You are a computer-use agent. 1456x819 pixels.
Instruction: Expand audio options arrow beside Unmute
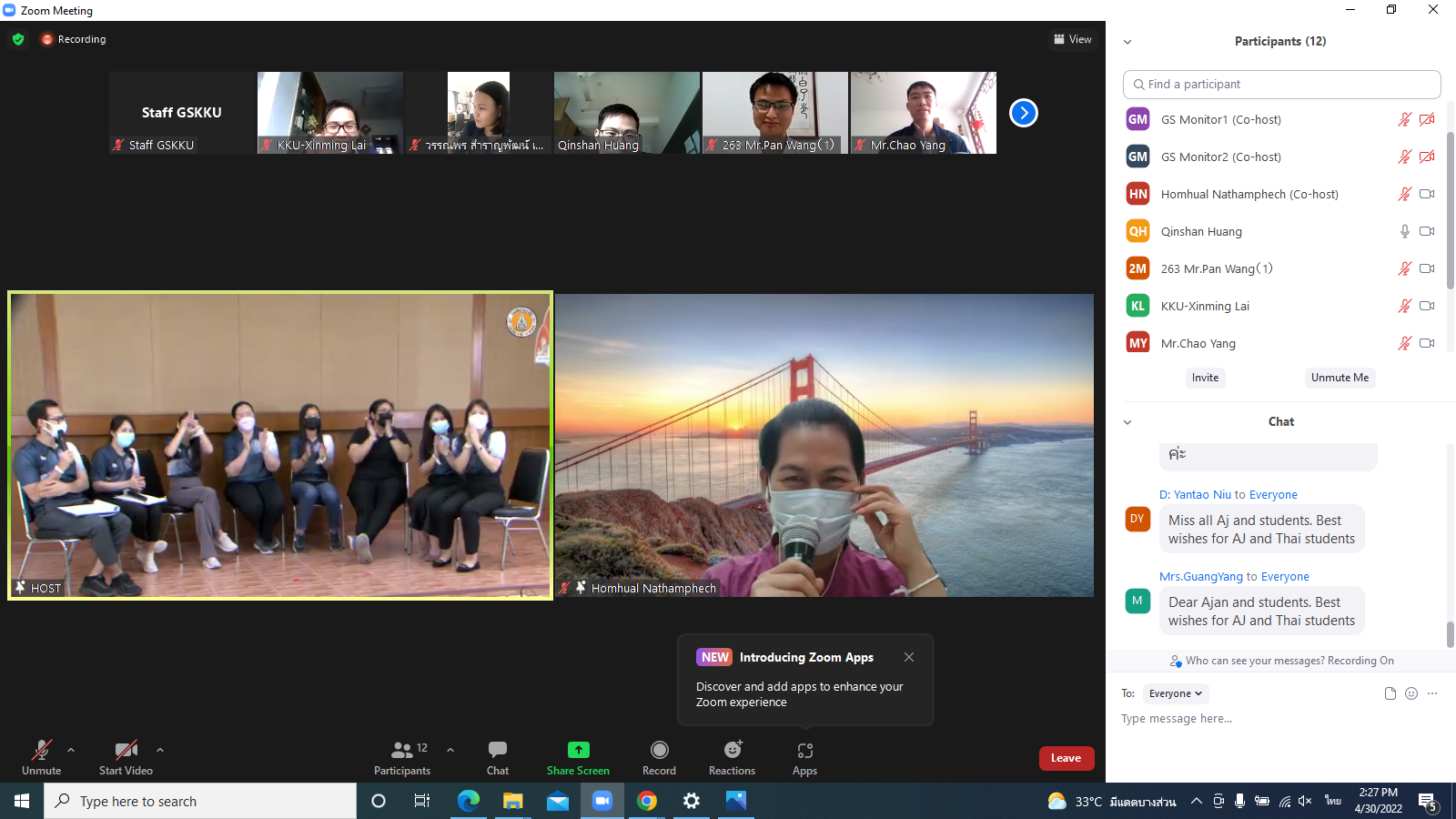pyautogui.click(x=71, y=750)
